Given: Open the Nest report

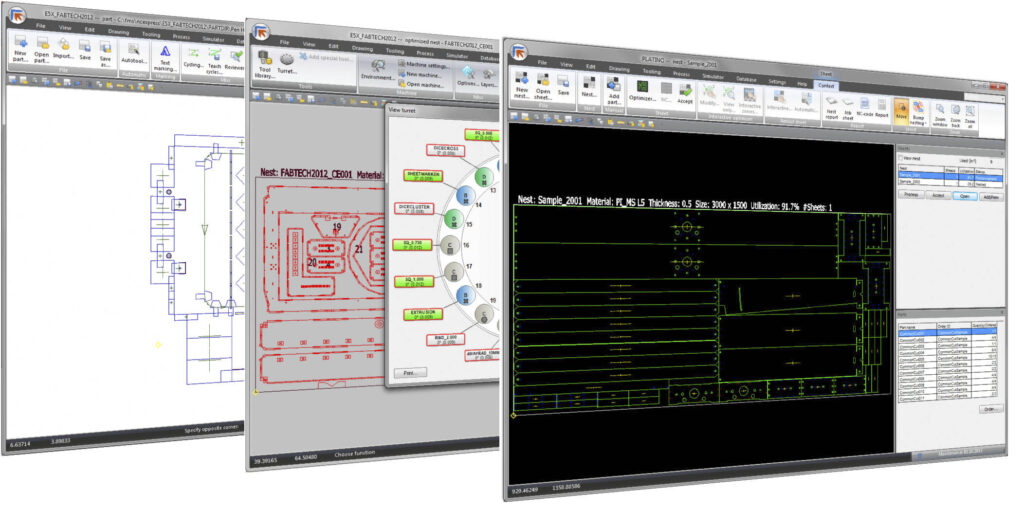Looking at the screenshot, I should pos(831,107).
